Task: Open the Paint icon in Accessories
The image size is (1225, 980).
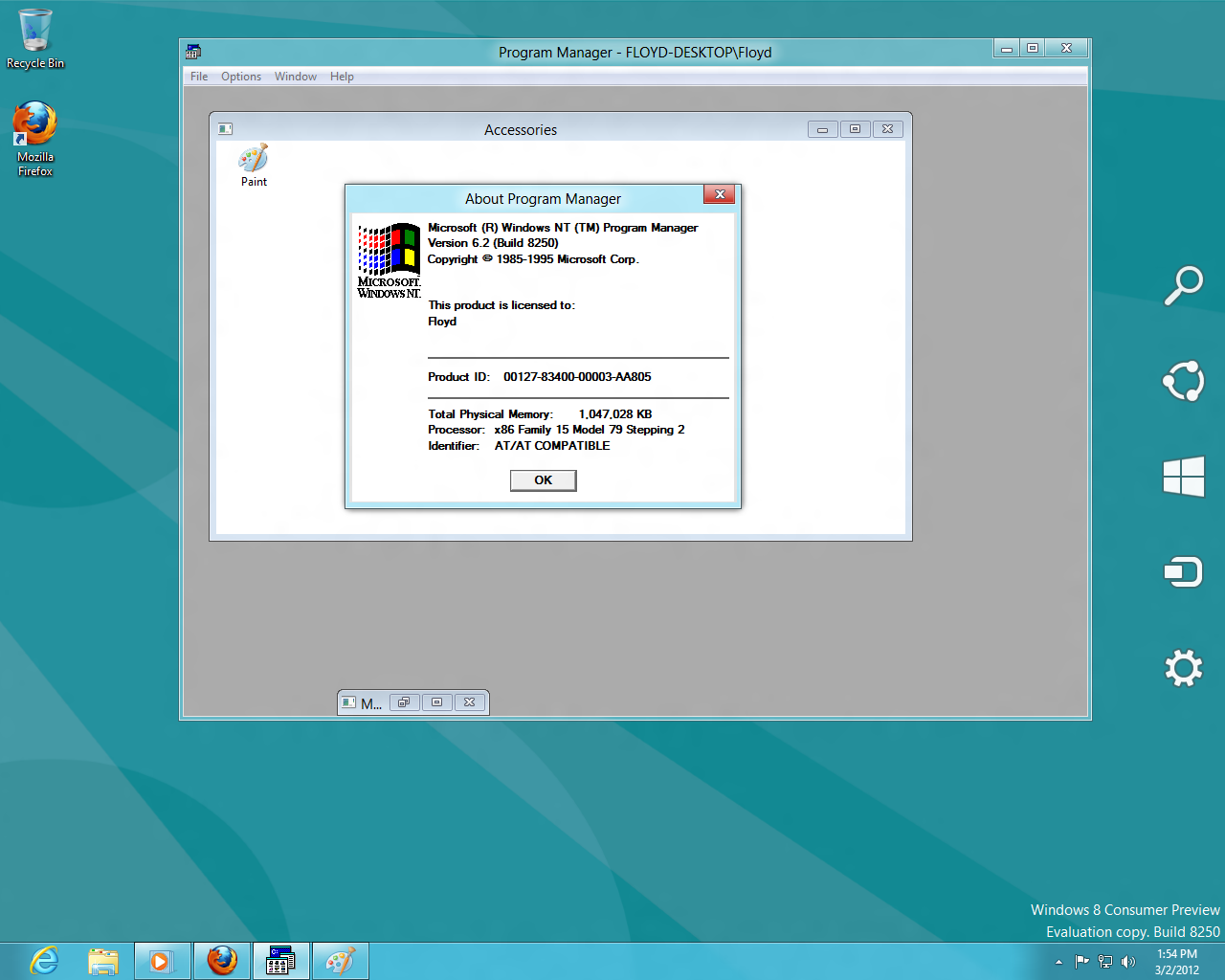Action: click(x=254, y=166)
